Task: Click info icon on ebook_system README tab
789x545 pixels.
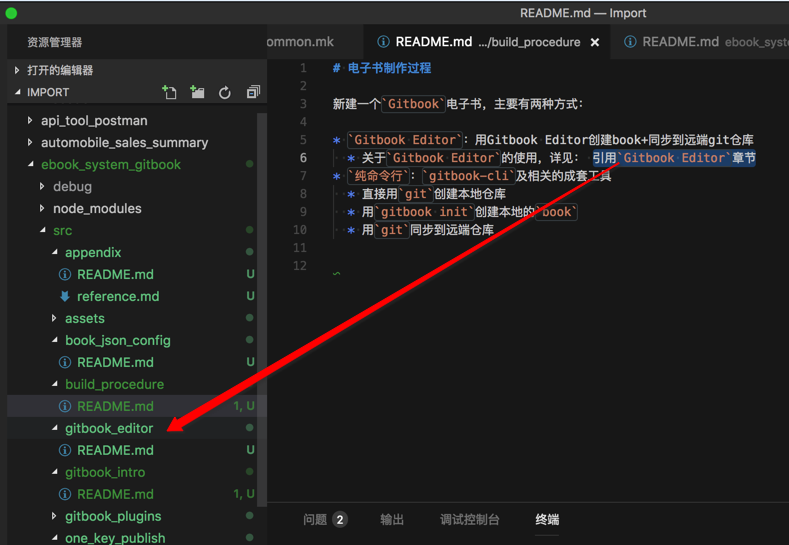Action: click(x=630, y=42)
